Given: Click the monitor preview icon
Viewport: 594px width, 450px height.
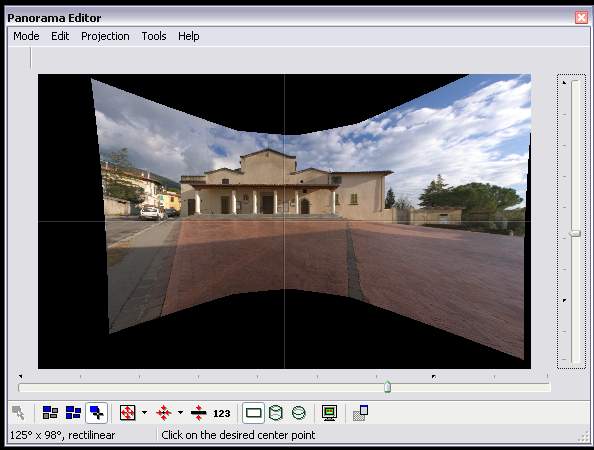Looking at the screenshot, I should pyautogui.click(x=329, y=412).
